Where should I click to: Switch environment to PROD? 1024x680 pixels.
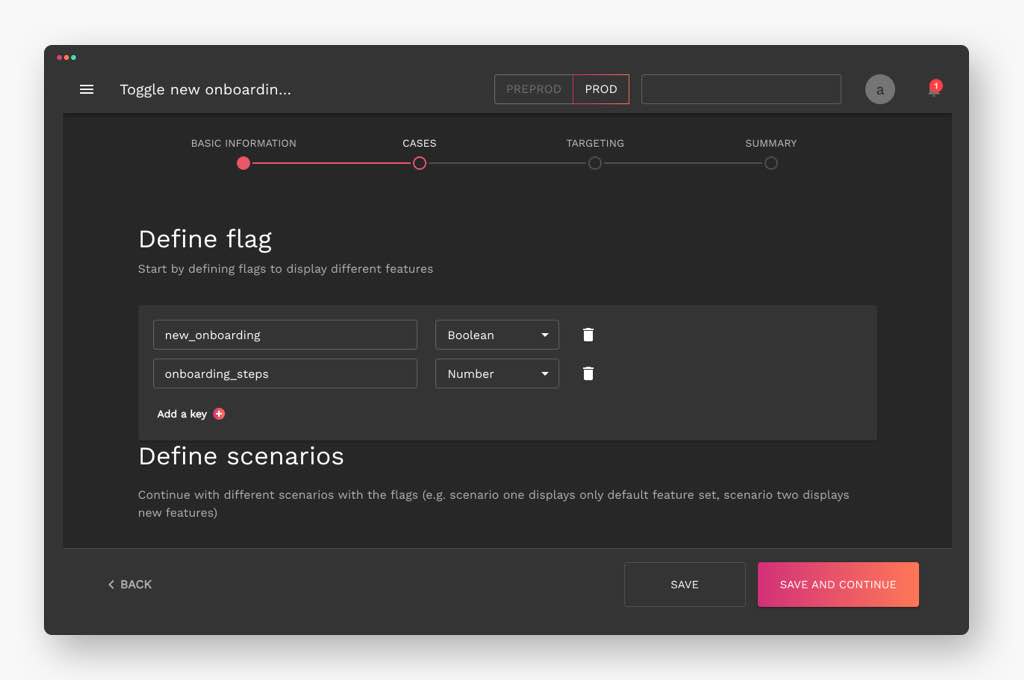[601, 89]
